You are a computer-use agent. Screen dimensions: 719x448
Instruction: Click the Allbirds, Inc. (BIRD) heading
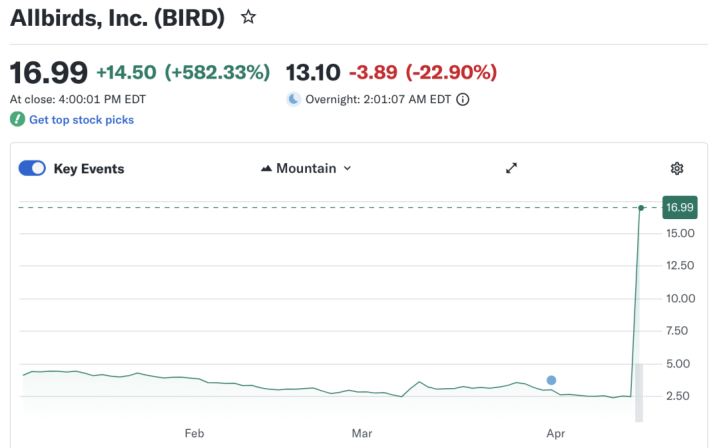(x=117, y=17)
